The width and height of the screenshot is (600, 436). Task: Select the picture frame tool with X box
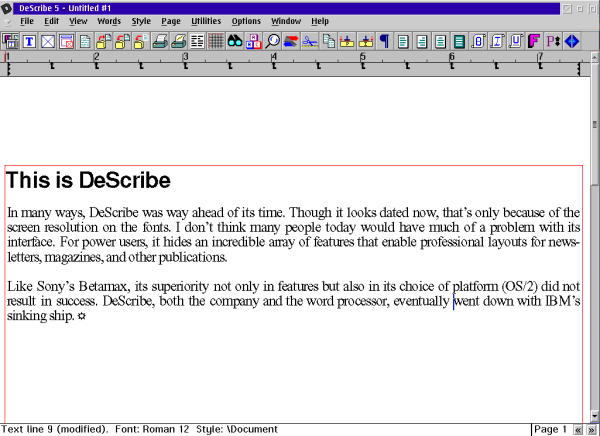[x=48, y=41]
